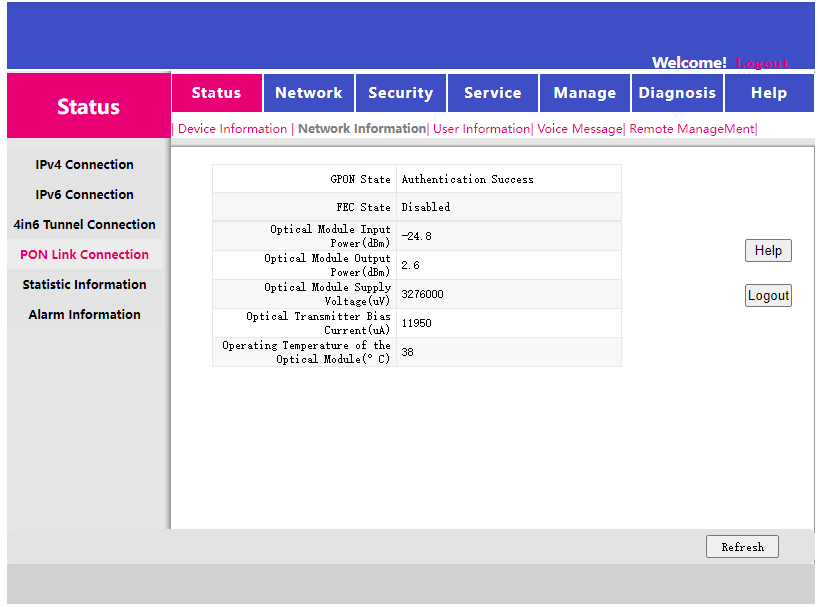Click the Operating Temperature label
820x607 pixels.
306,352
